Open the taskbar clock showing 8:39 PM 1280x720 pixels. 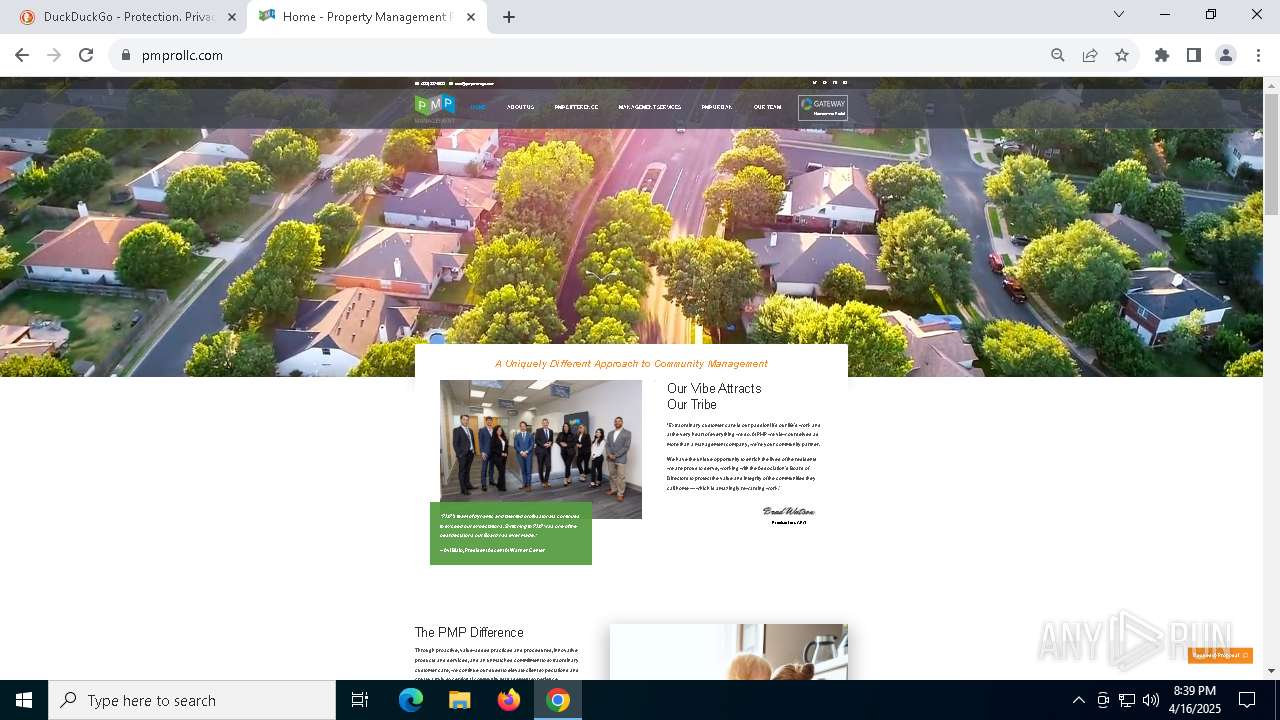coord(1194,700)
